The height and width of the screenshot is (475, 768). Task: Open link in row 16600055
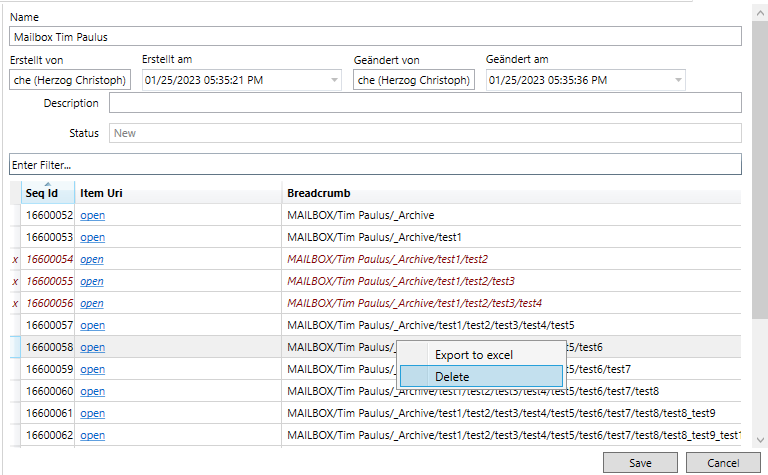[92, 281]
